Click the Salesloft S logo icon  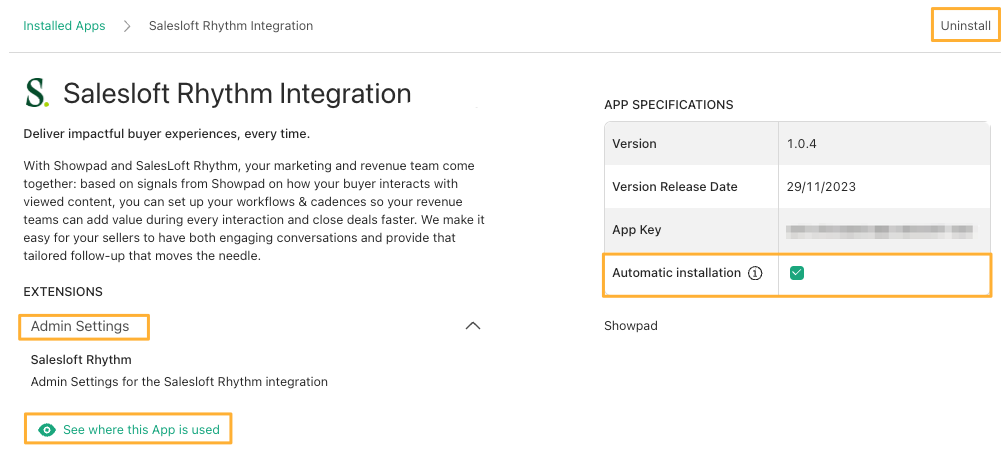click(x=36, y=93)
